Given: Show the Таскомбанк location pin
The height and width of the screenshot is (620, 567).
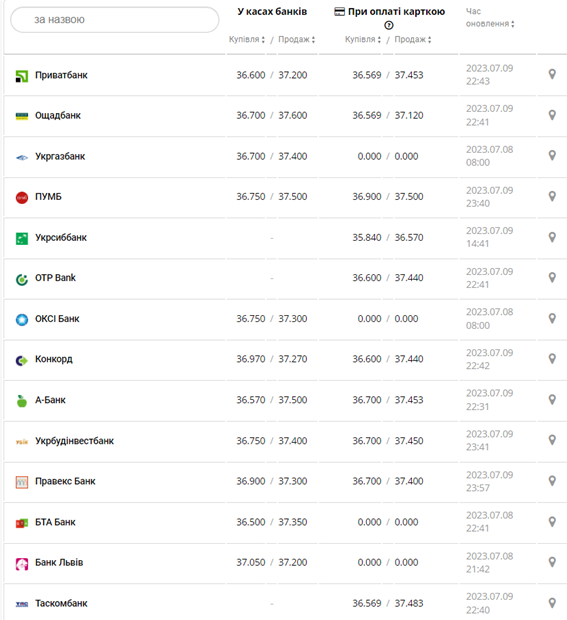Looking at the screenshot, I should tap(552, 603).
